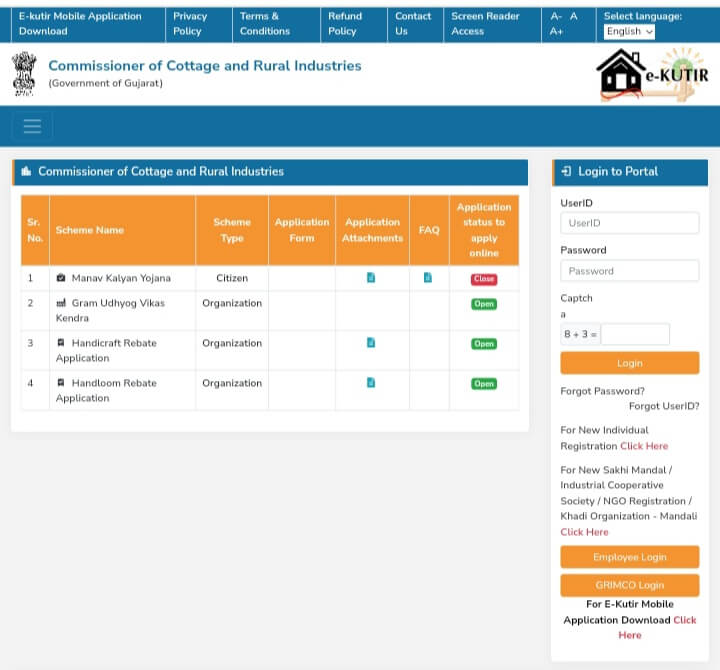
Task: Click the FAQ column header
Action: click(429, 230)
